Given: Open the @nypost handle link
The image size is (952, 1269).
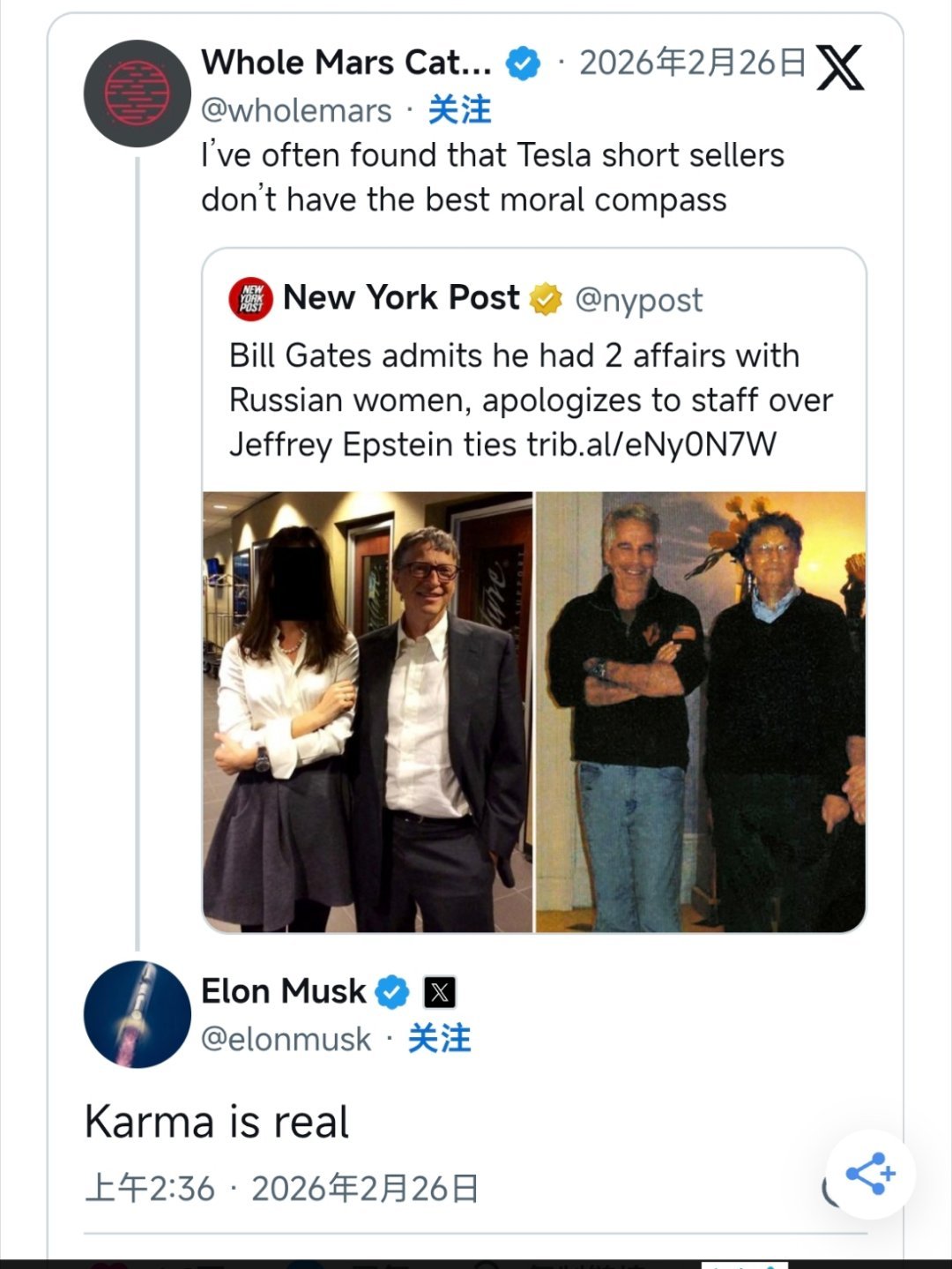Looking at the screenshot, I should click(638, 300).
